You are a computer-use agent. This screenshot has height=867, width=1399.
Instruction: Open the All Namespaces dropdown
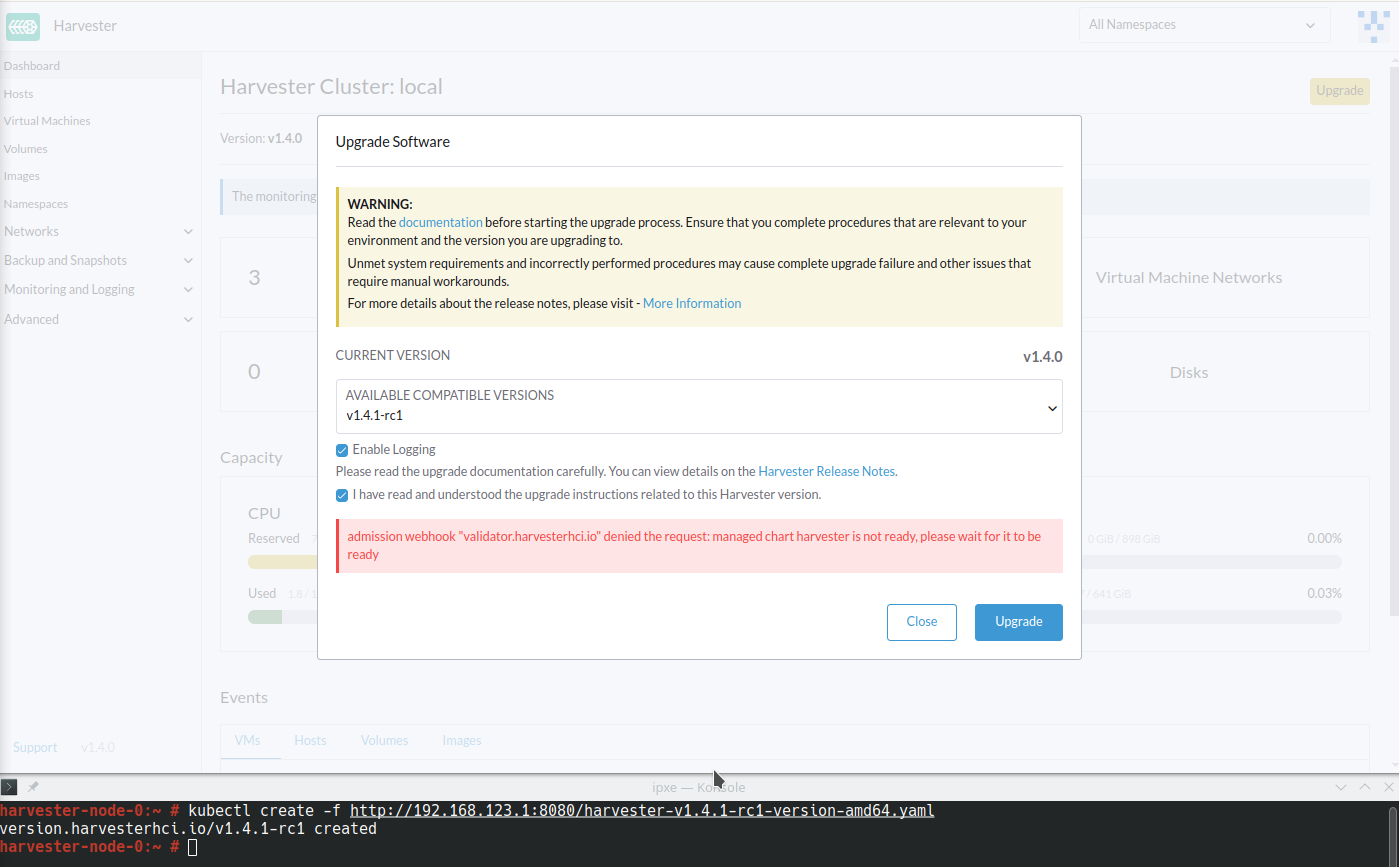click(1204, 24)
